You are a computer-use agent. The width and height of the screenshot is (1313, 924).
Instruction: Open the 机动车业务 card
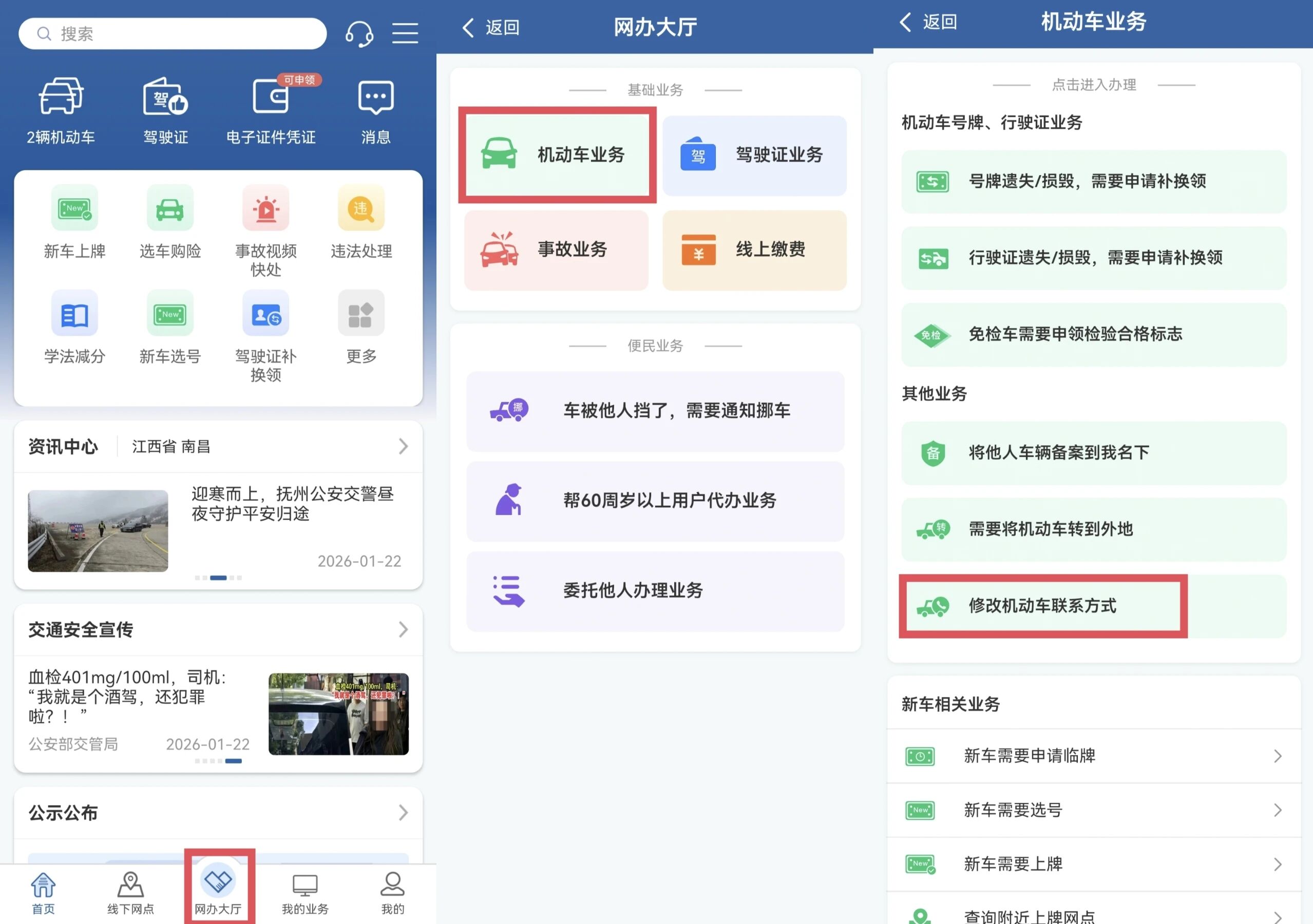click(x=557, y=155)
